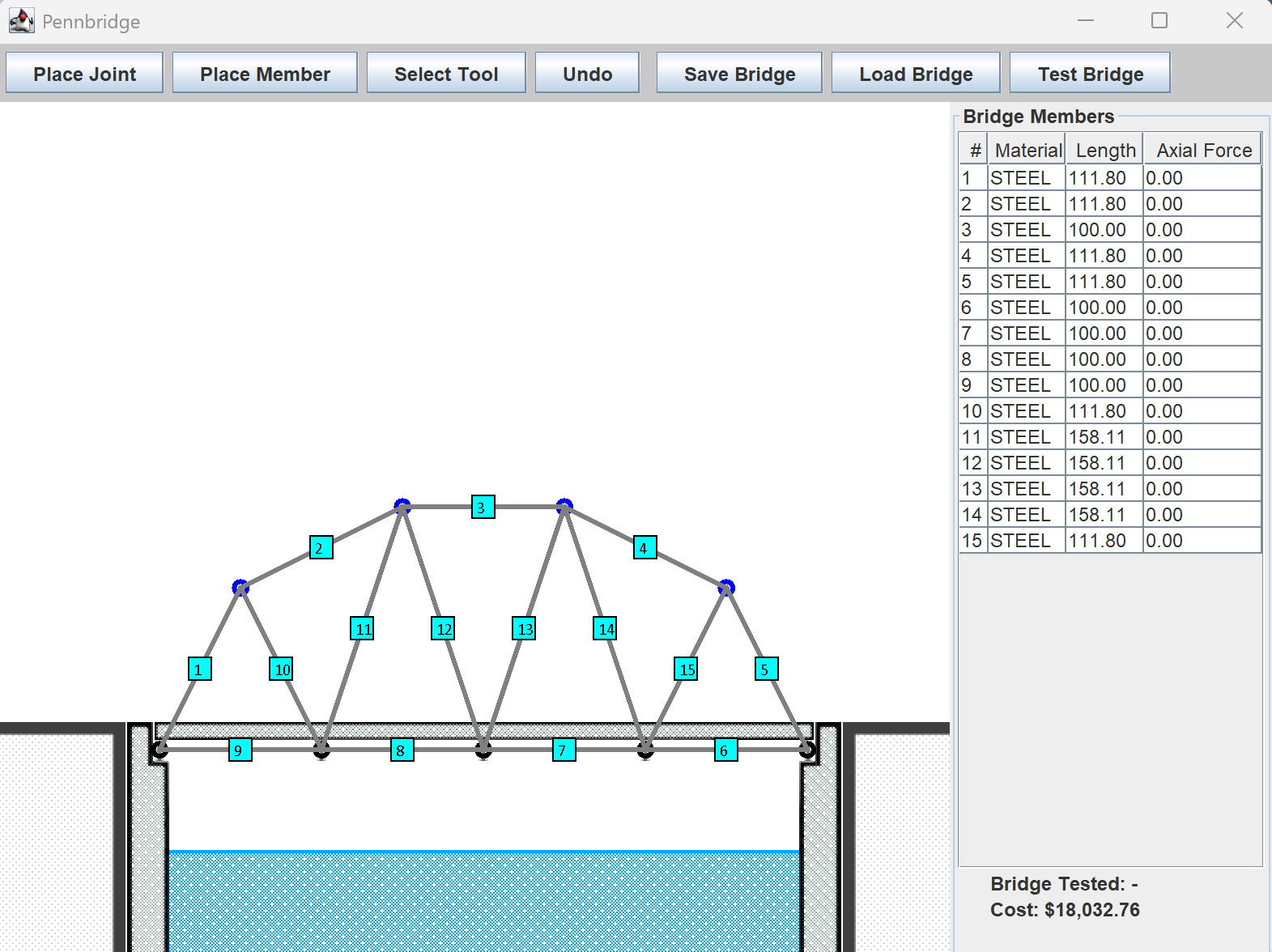Select the STEEL cell of row 7
Screen dimensions: 1272x952
[1026, 334]
